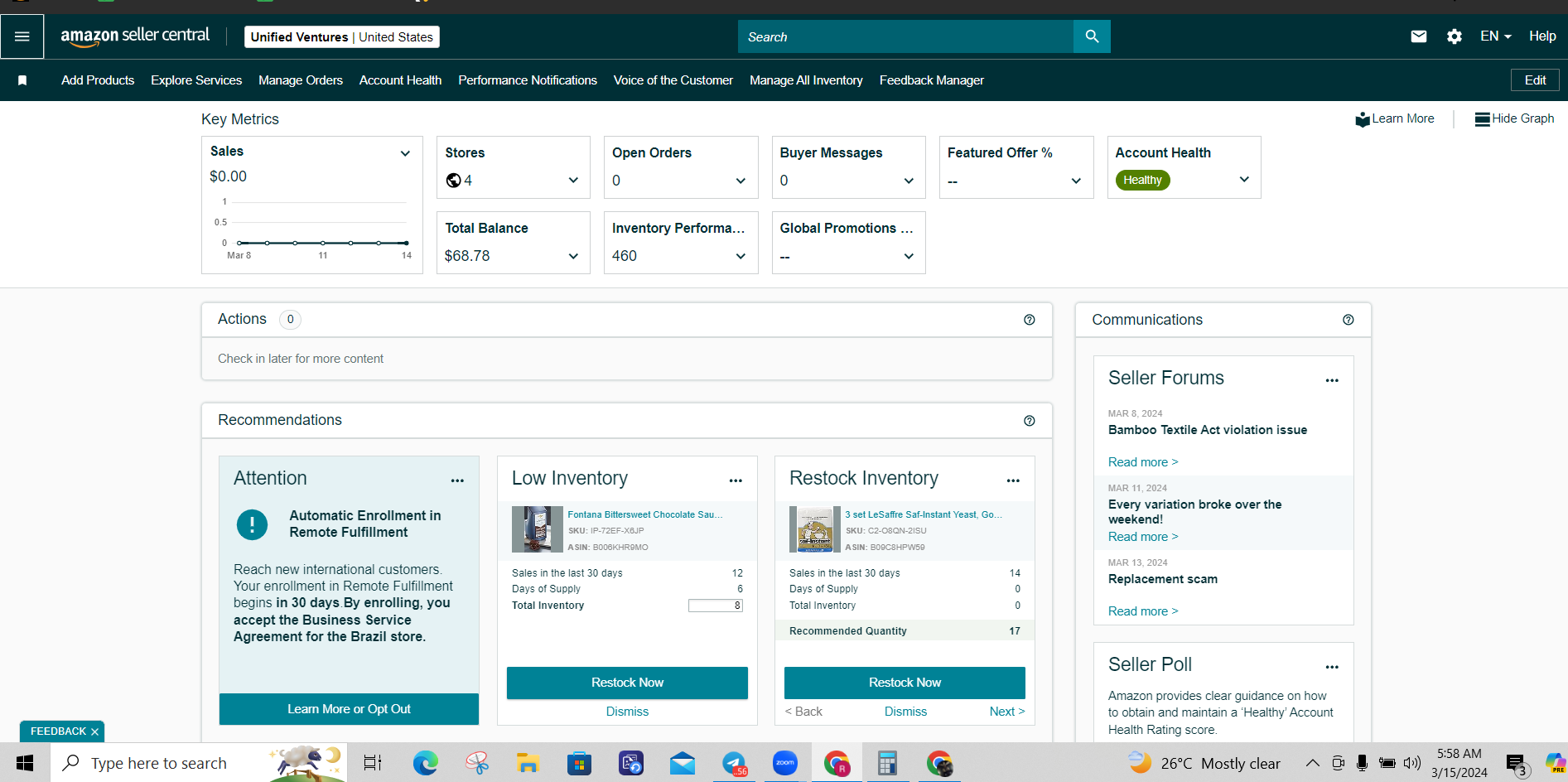Go to Manage Orders
1568x782 pixels.
pyautogui.click(x=301, y=80)
